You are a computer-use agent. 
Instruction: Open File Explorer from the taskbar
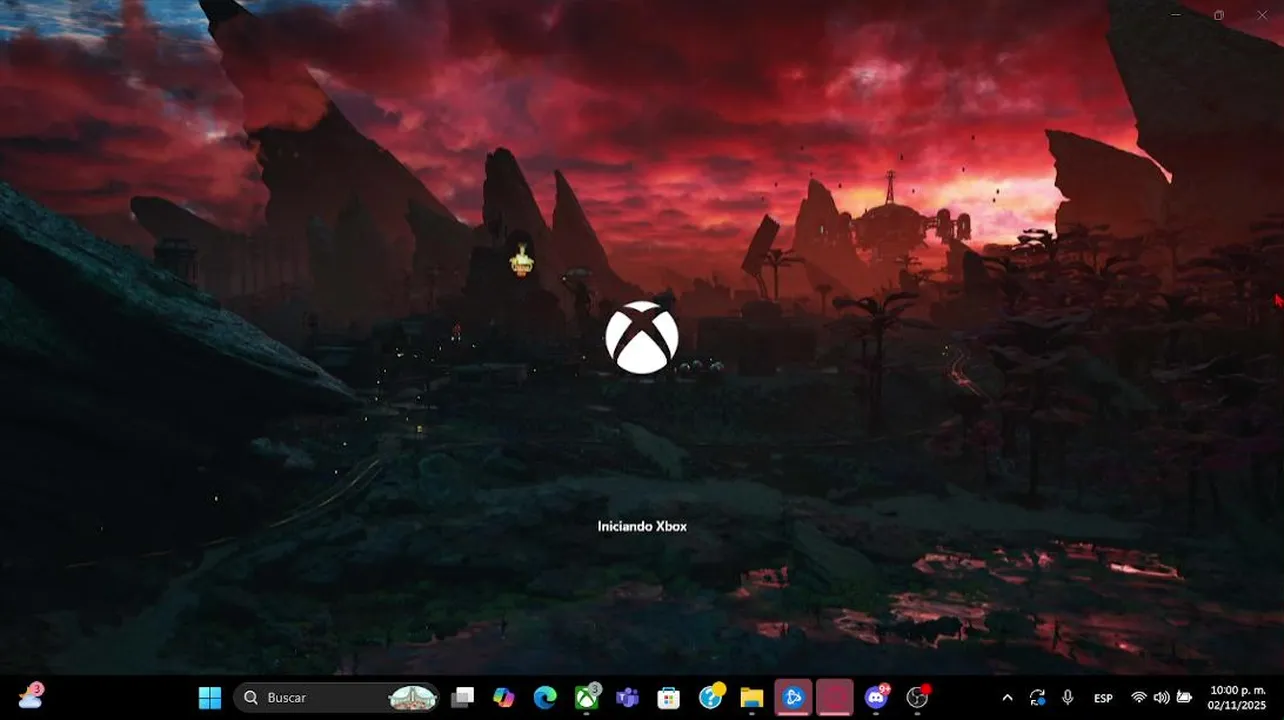[x=752, y=697]
